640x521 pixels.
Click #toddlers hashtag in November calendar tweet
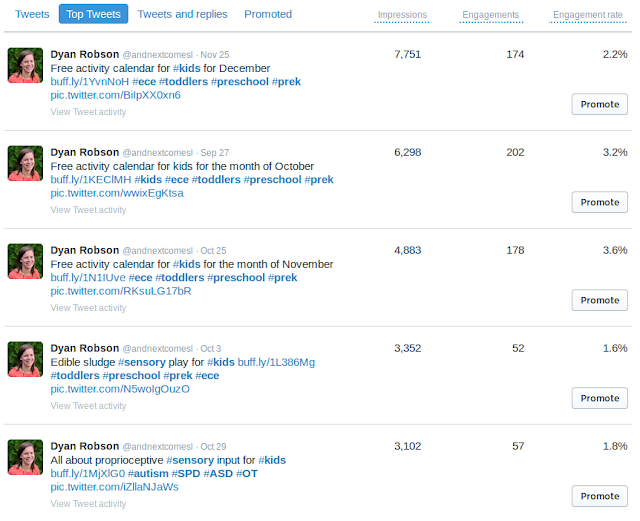click(x=180, y=278)
